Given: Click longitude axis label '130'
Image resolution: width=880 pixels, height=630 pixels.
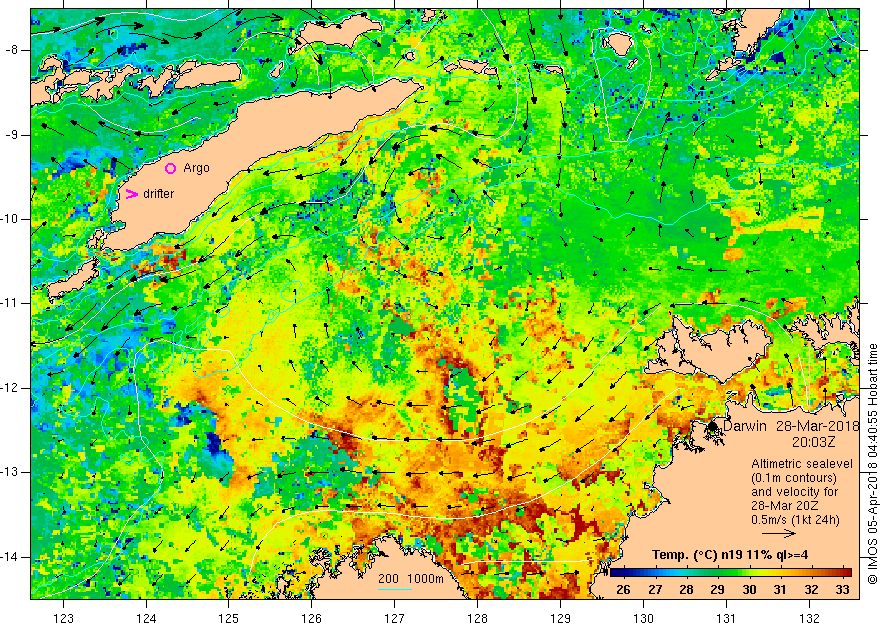Looking at the screenshot, I should pyautogui.click(x=643, y=618).
